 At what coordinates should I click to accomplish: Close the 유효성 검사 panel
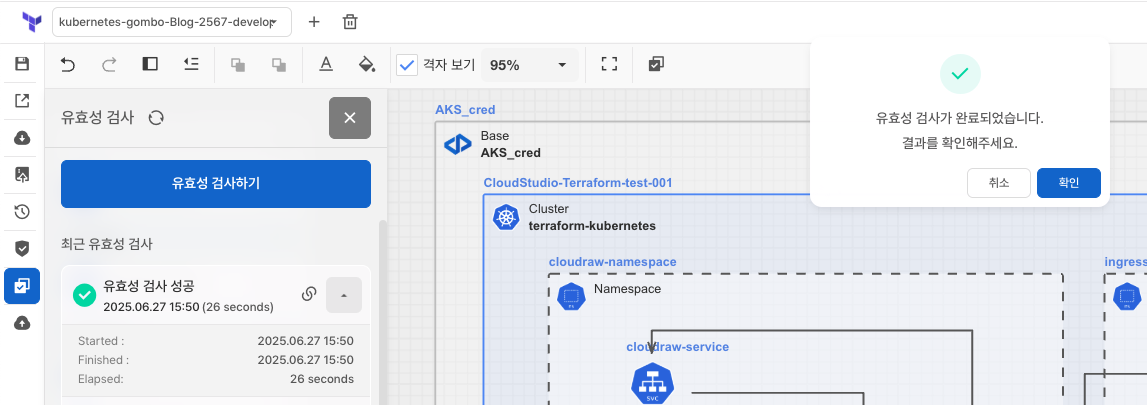350,118
